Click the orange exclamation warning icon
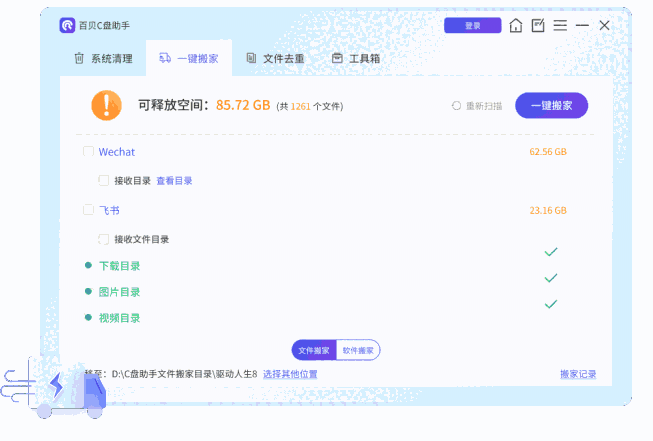 (x=107, y=105)
